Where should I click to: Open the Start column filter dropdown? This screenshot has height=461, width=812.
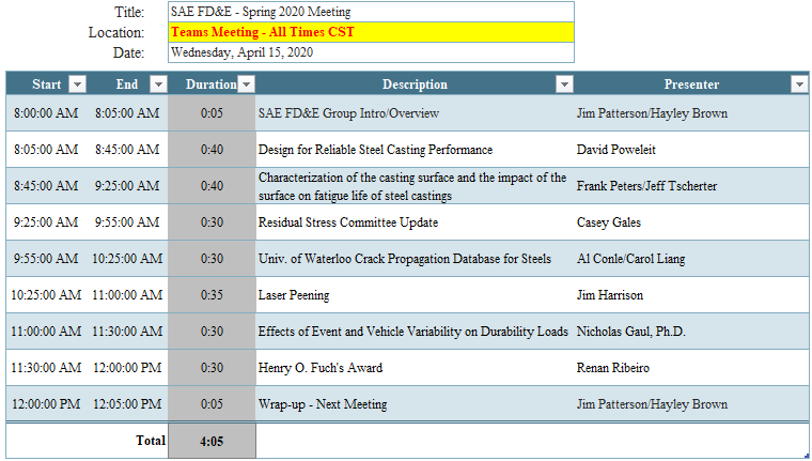pos(77,85)
